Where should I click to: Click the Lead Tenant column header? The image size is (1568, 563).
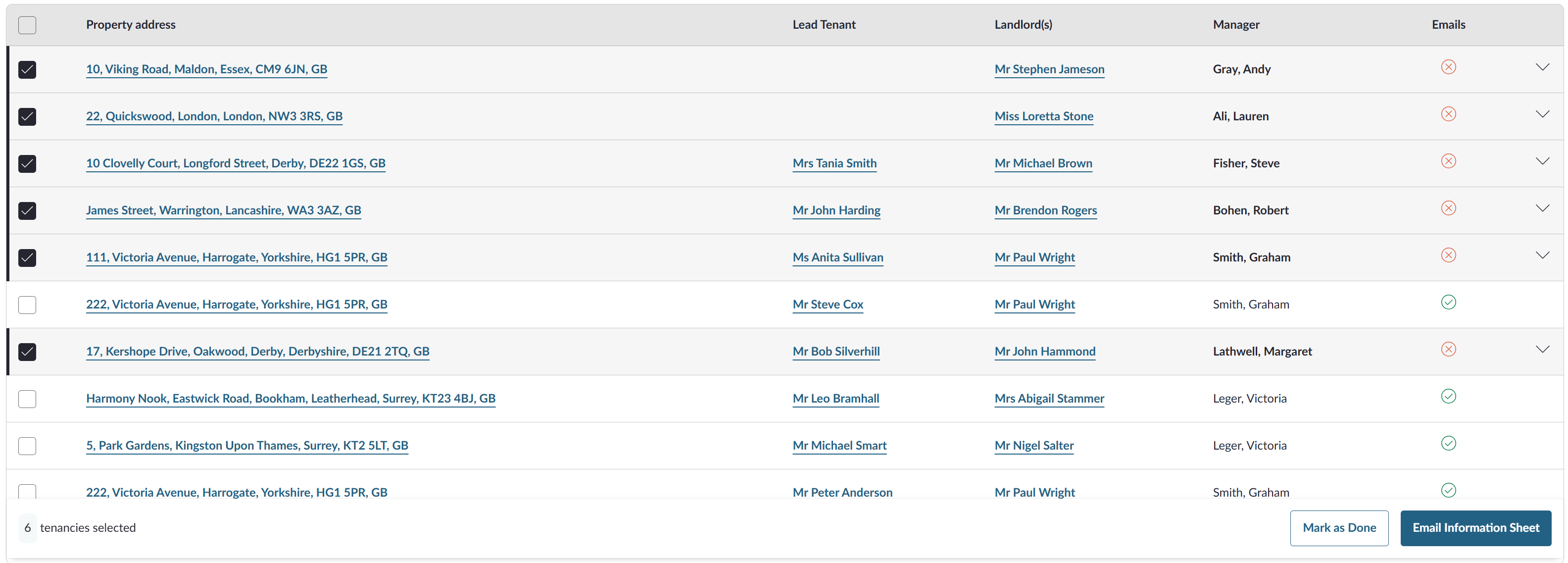point(824,24)
